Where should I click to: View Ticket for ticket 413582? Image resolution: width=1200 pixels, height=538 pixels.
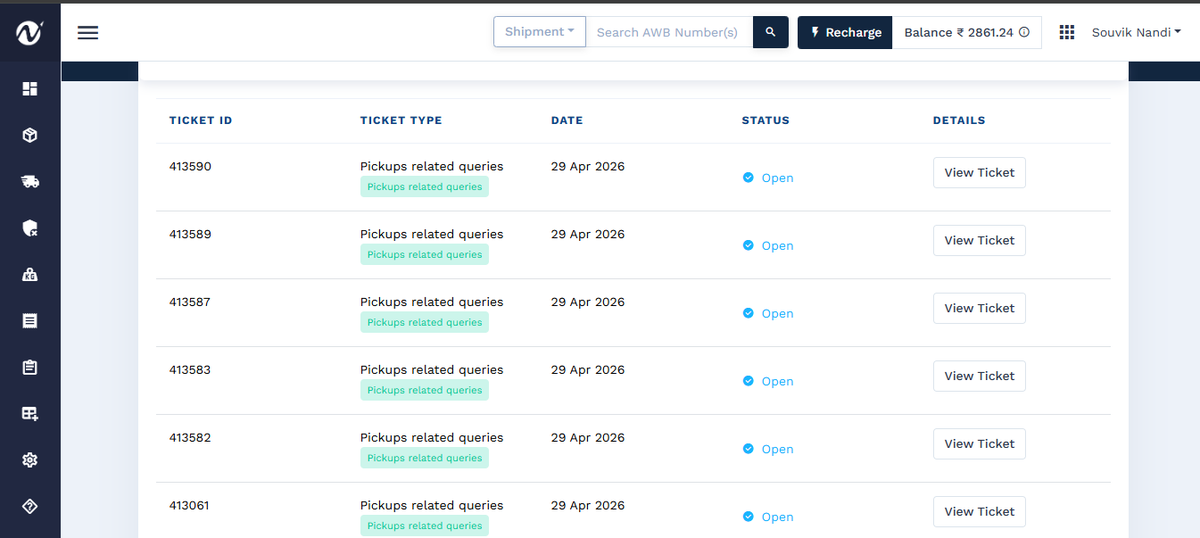pos(979,444)
